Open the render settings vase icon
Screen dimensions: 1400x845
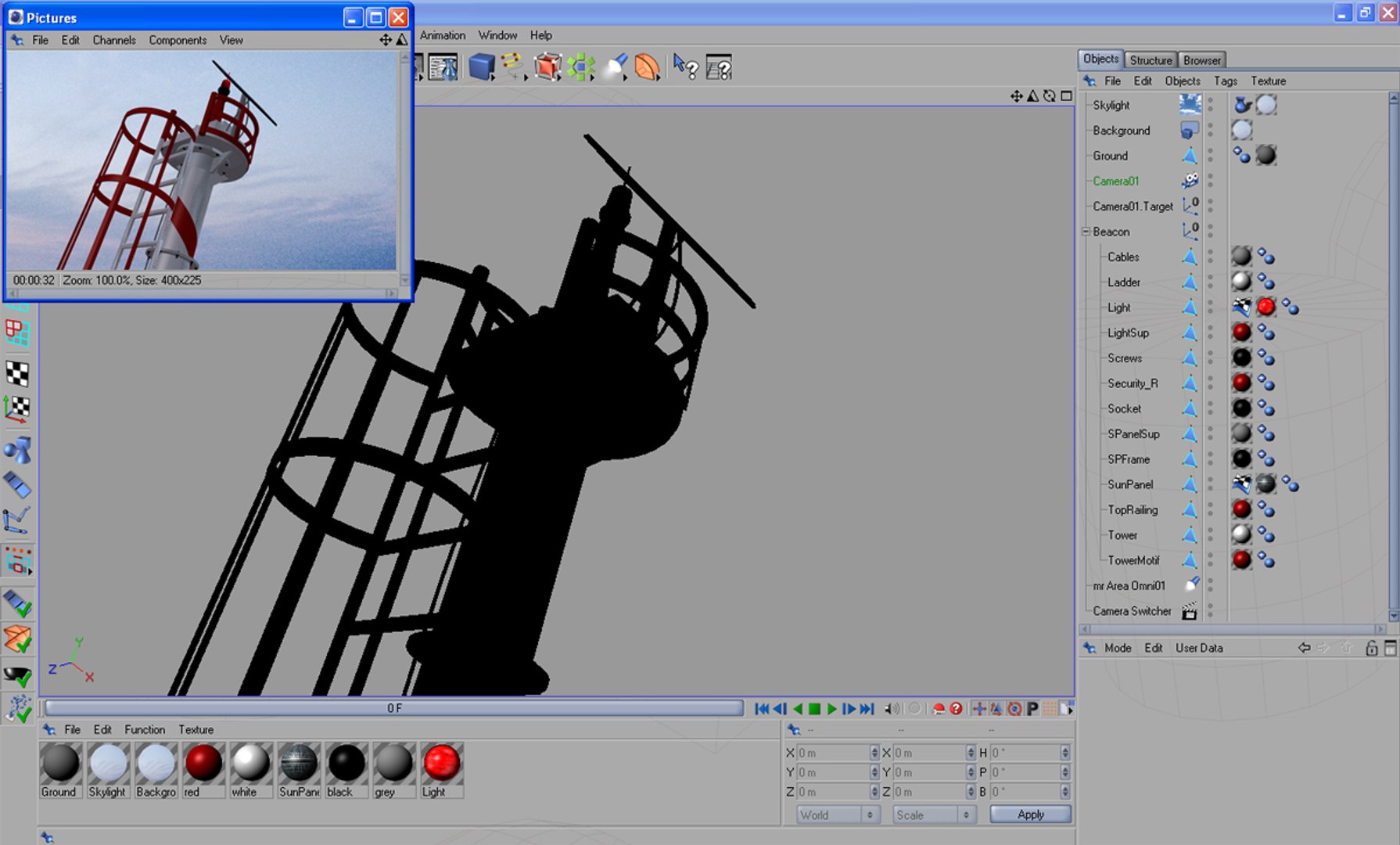[443, 68]
